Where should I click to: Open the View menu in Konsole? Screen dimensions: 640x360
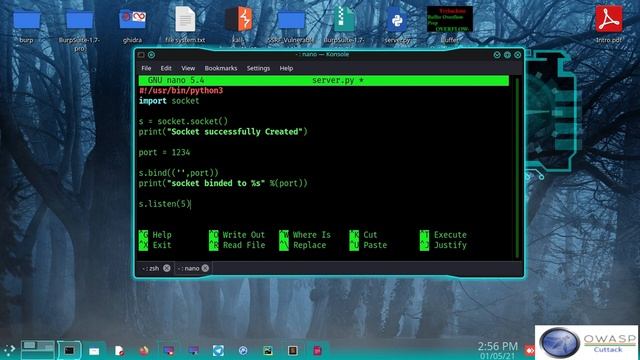[x=188, y=68]
